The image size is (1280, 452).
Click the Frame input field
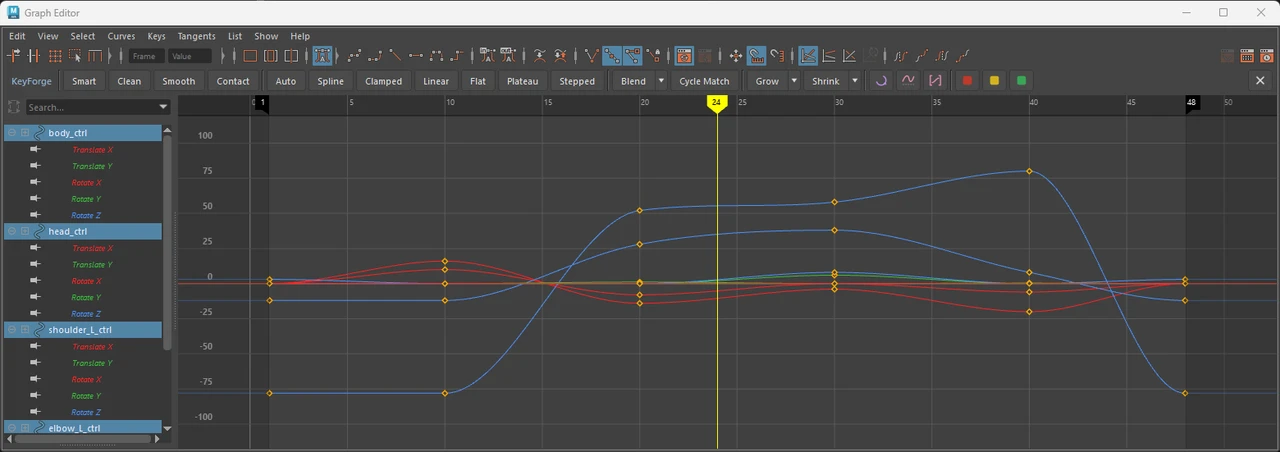click(x=147, y=56)
